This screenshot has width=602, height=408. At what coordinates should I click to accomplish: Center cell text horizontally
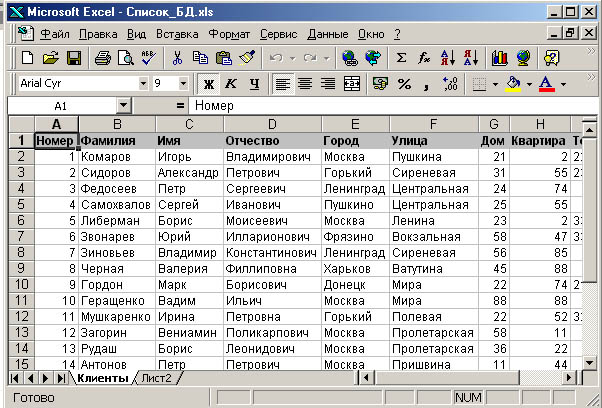(x=305, y=83)
